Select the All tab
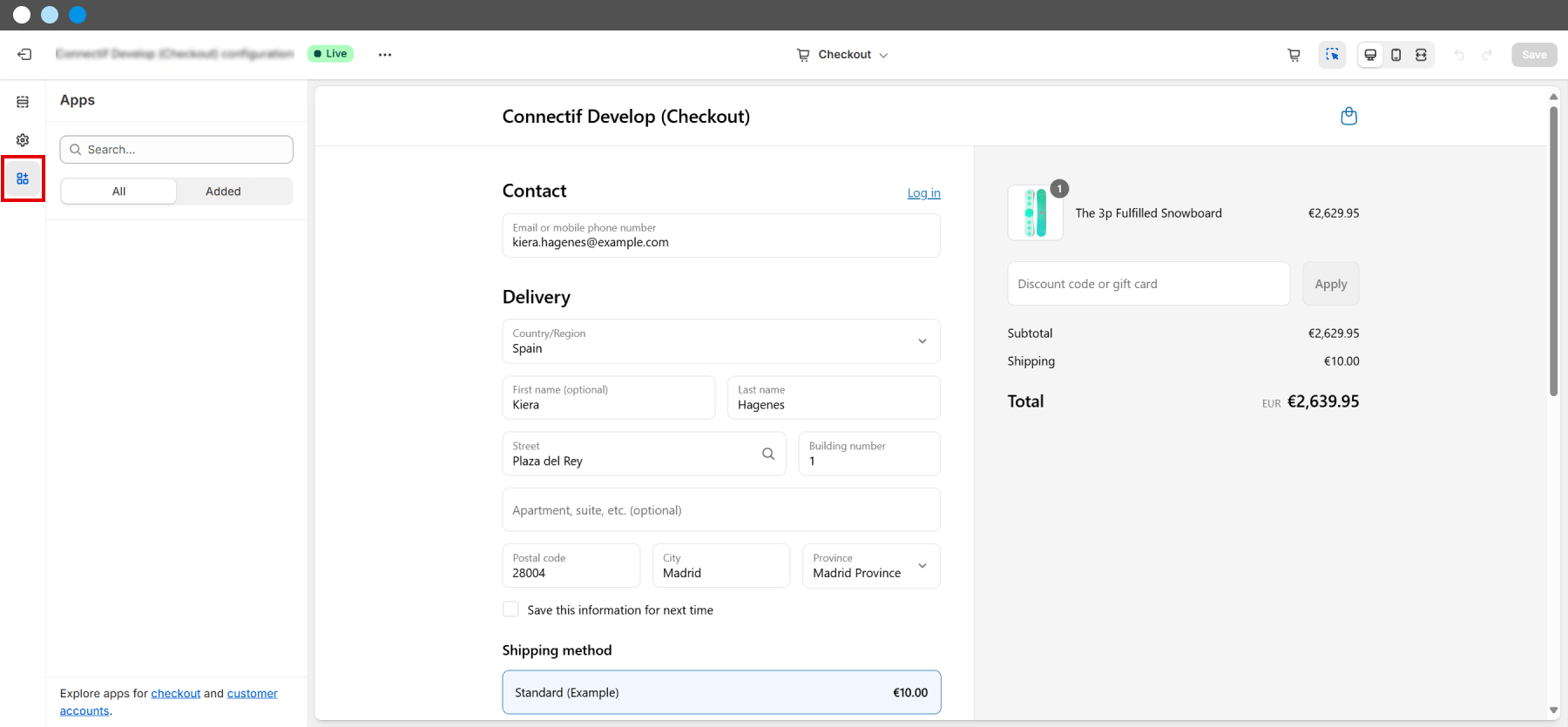The image size is (1568, 727). coord(118,192)
